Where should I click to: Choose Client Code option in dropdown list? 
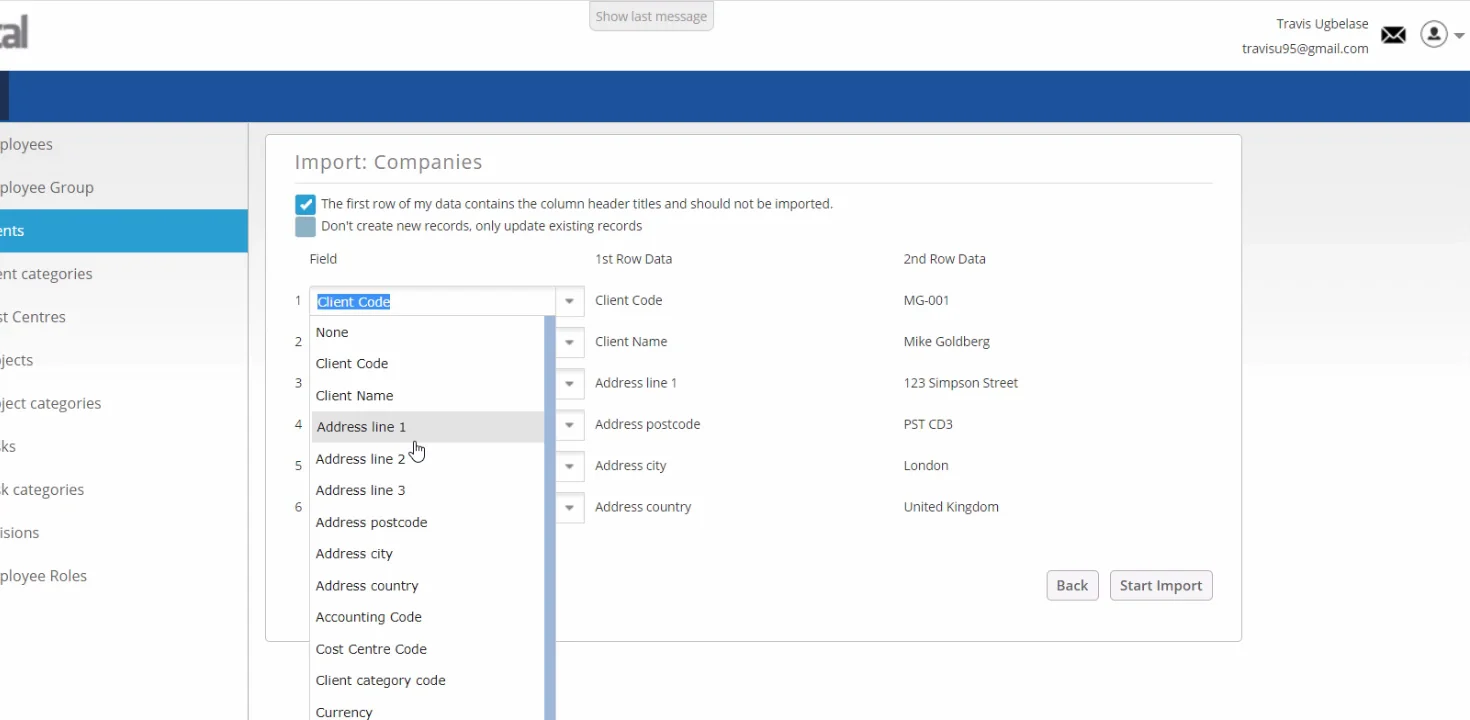pyautogui.click(x=427, y=364)
